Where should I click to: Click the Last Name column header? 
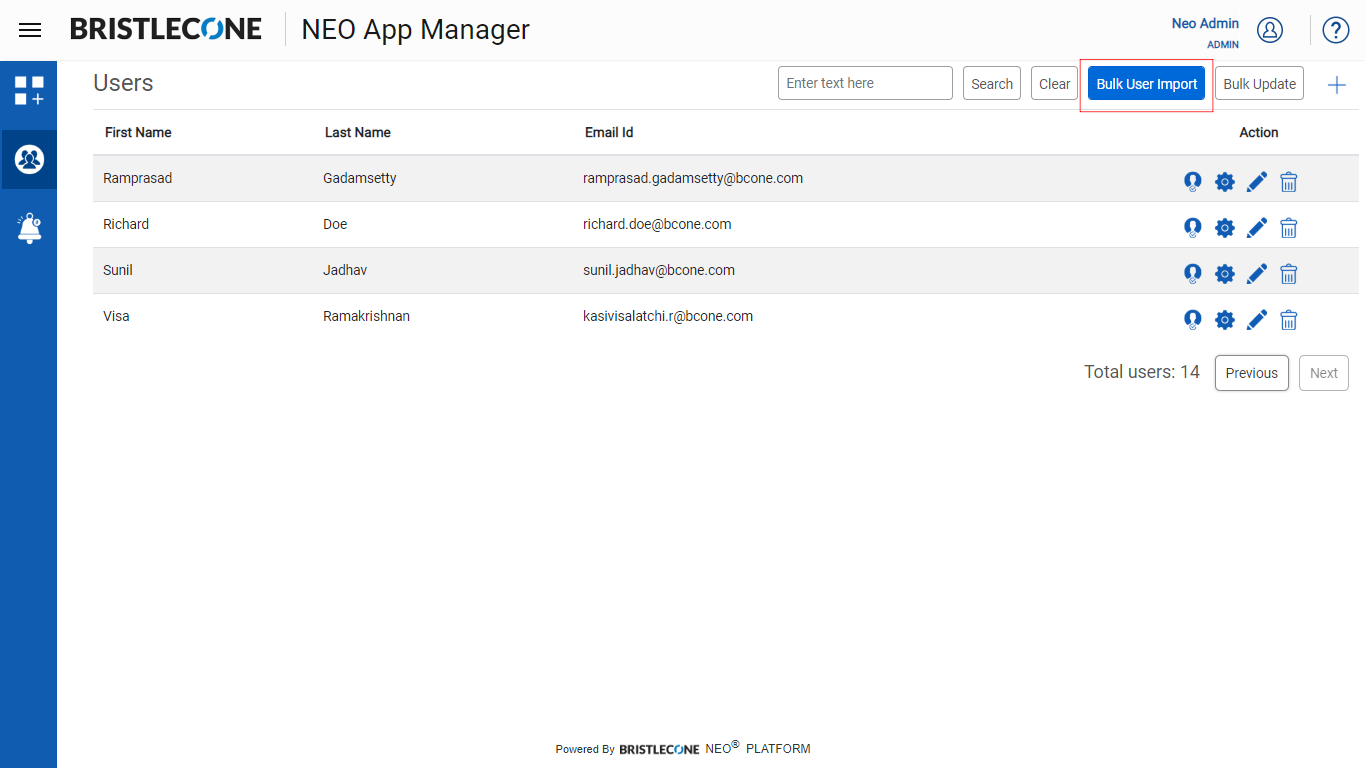(358, 132)
